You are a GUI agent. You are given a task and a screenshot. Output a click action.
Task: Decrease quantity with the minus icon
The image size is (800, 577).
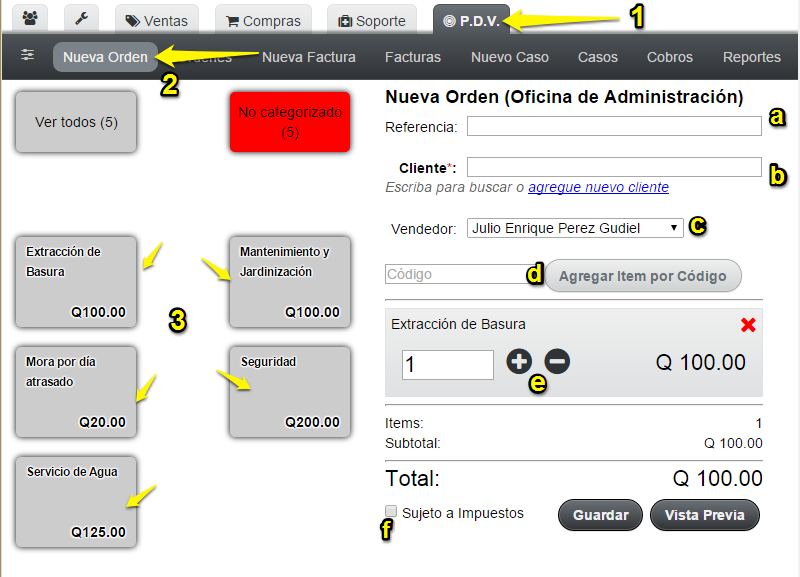pos(557,362)
